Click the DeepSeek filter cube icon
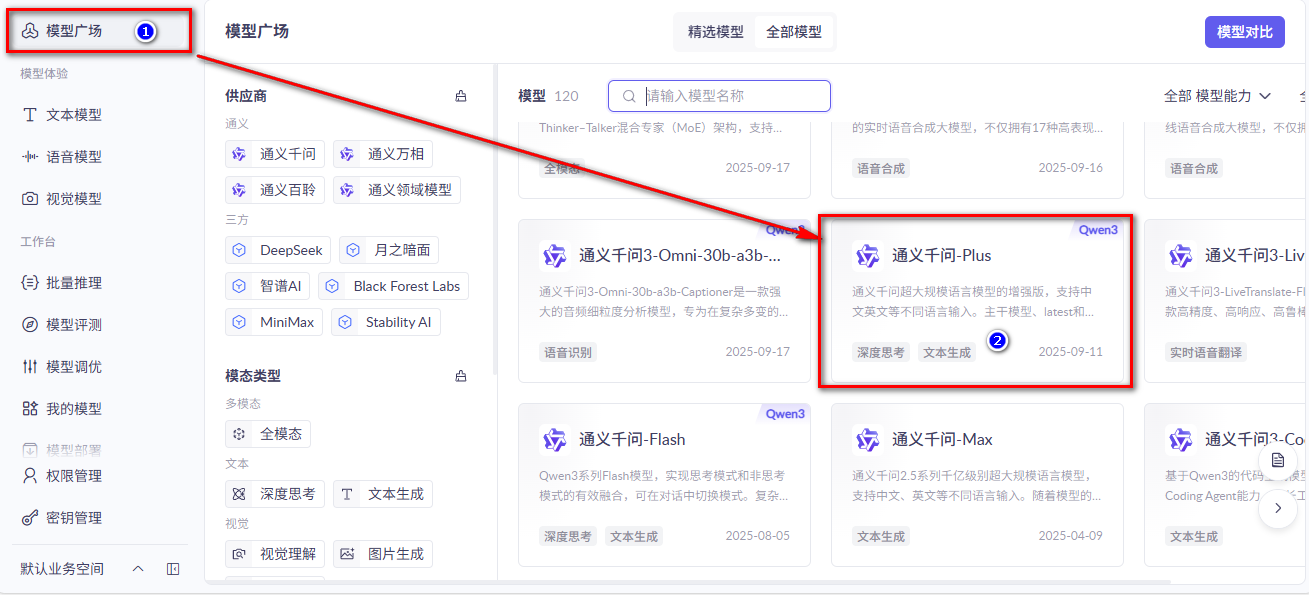The image size is (1309, 595). (x=239, y=250)
